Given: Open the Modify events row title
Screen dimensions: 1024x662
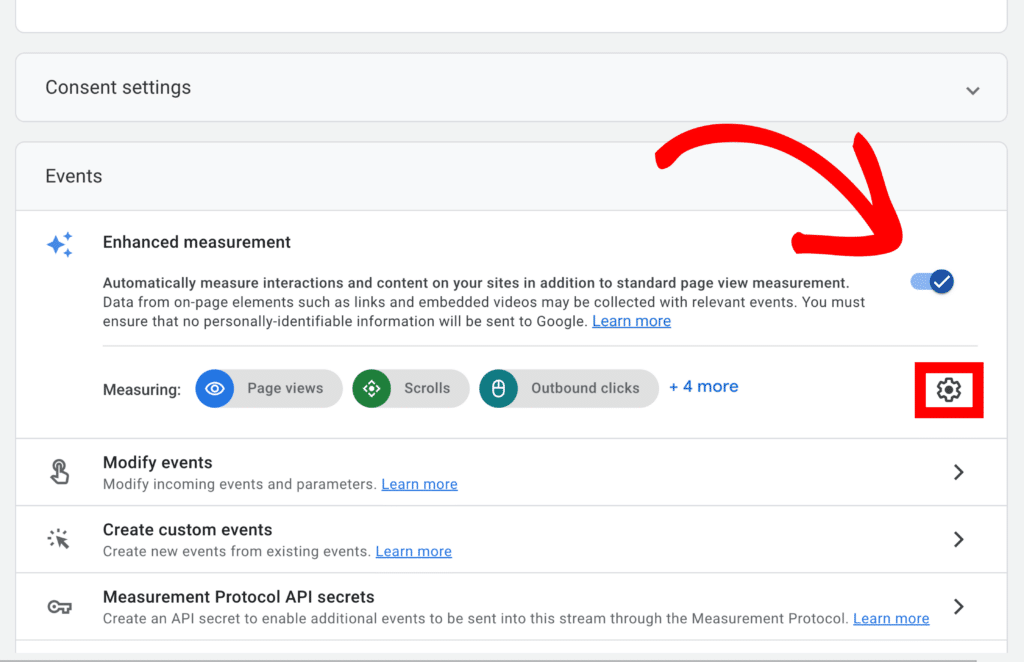Looking at the screenshot, I should pyautogui.click(x=158, y=463).
